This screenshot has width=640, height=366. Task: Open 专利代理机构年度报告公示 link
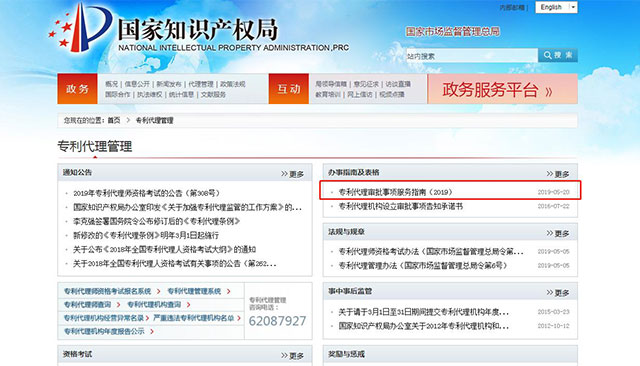[x=104, y=331]
